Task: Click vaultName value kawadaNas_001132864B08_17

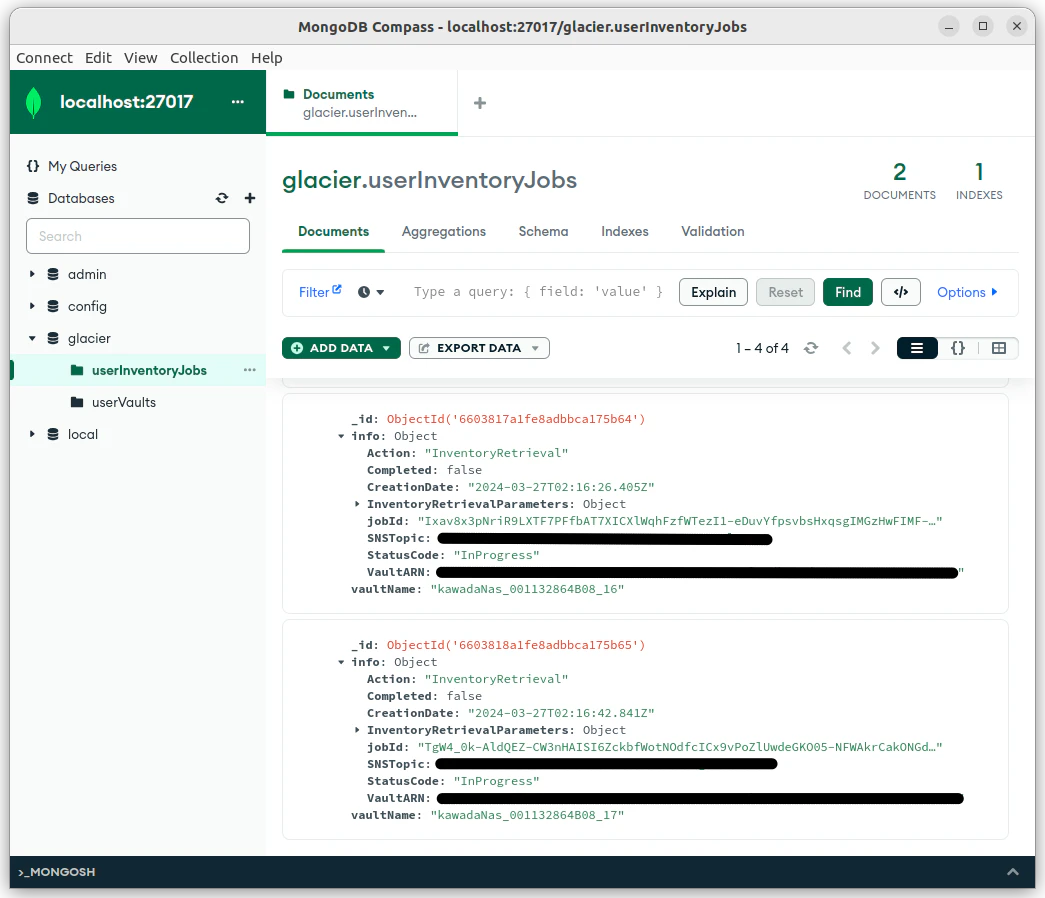Action: tap(527, 815)
